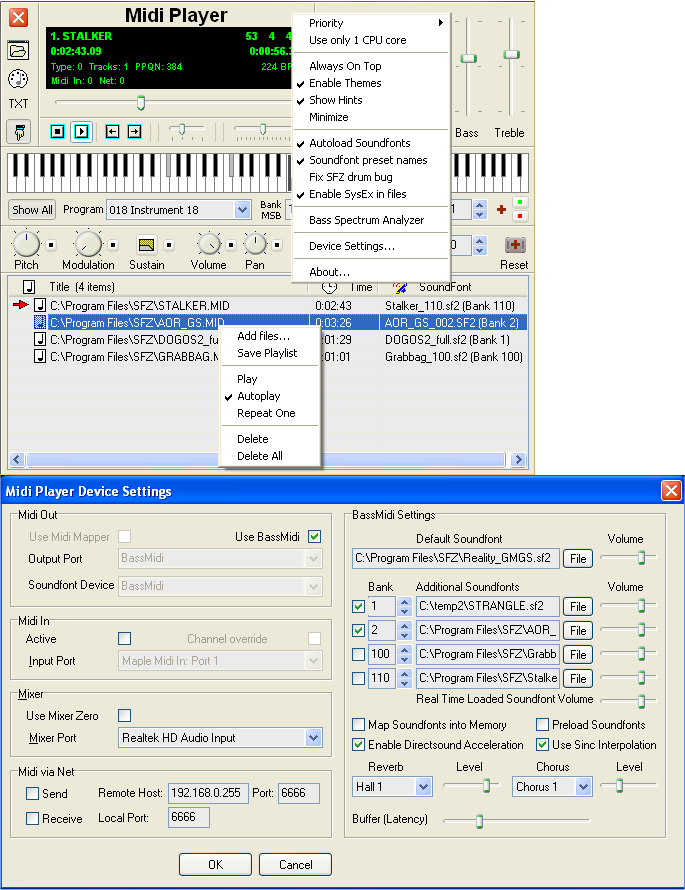Click the note icon of the DOGOS2 row
Screen dimensions: 685x890
tap(40, 339)
